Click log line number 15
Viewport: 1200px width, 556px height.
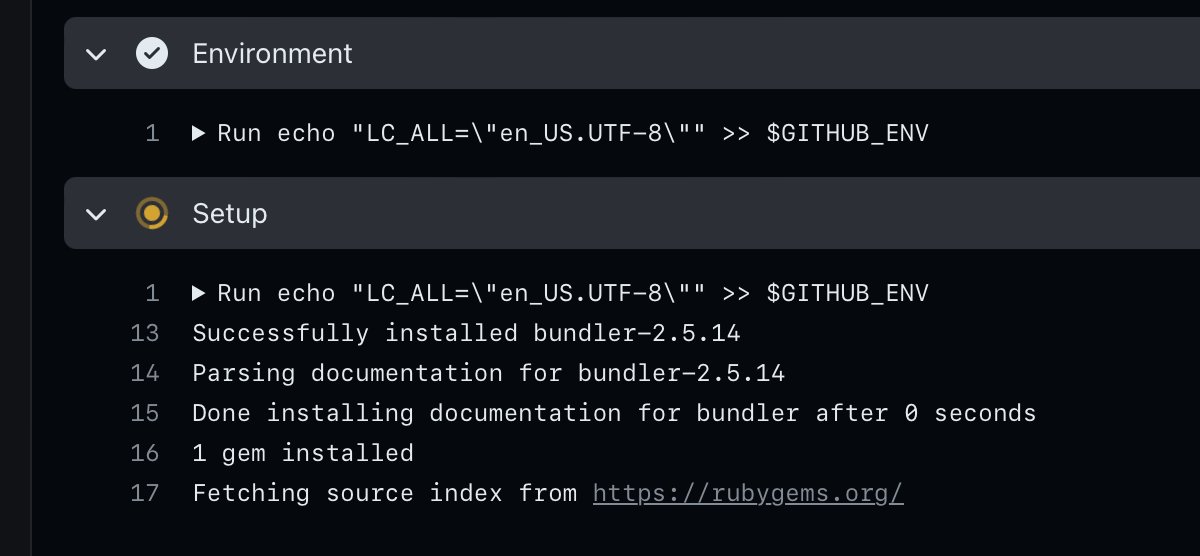(x=145, y=413)
